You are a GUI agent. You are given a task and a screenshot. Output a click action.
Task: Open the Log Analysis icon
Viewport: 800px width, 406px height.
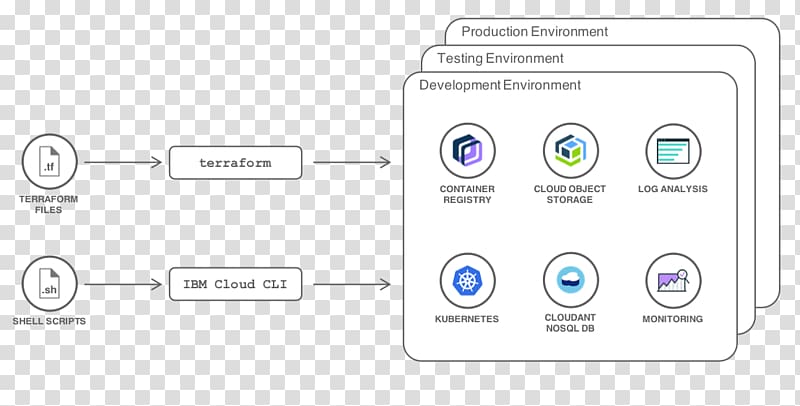673,151
